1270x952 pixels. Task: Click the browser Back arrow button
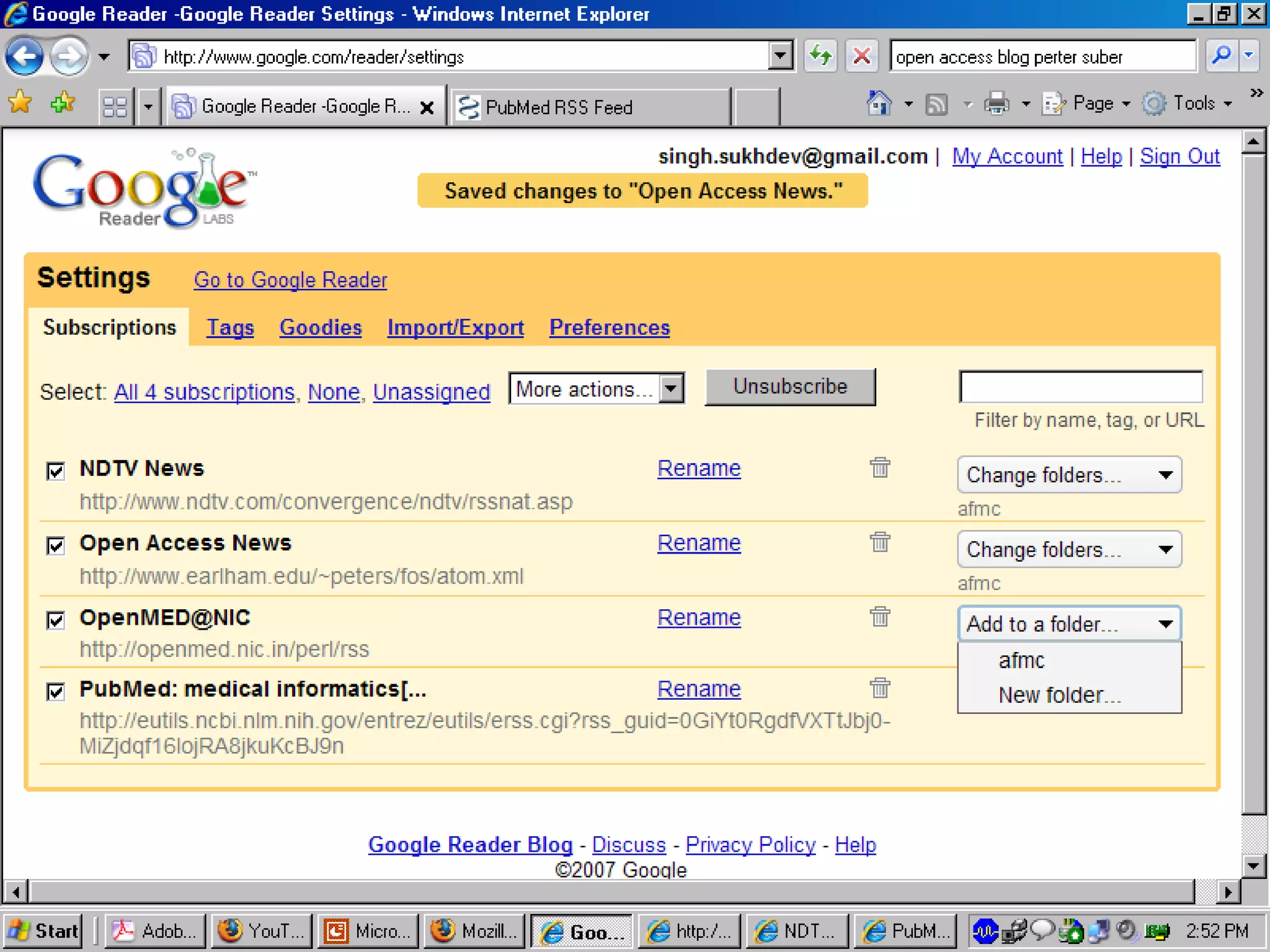tap(25, 57)
